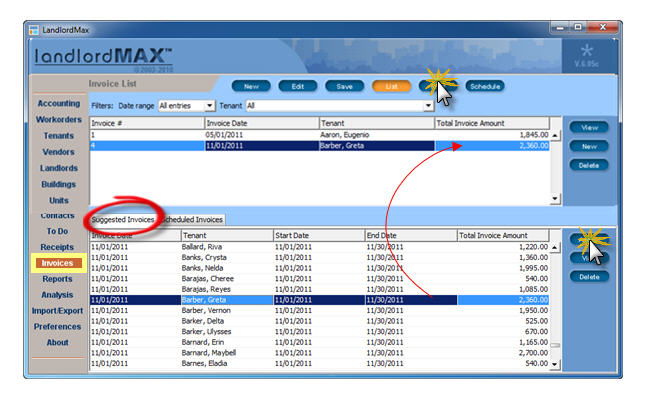The width and height of the screenshot is (648, 400).
Task: Sort suggested invoices by Start Date column
Action: 319,236
